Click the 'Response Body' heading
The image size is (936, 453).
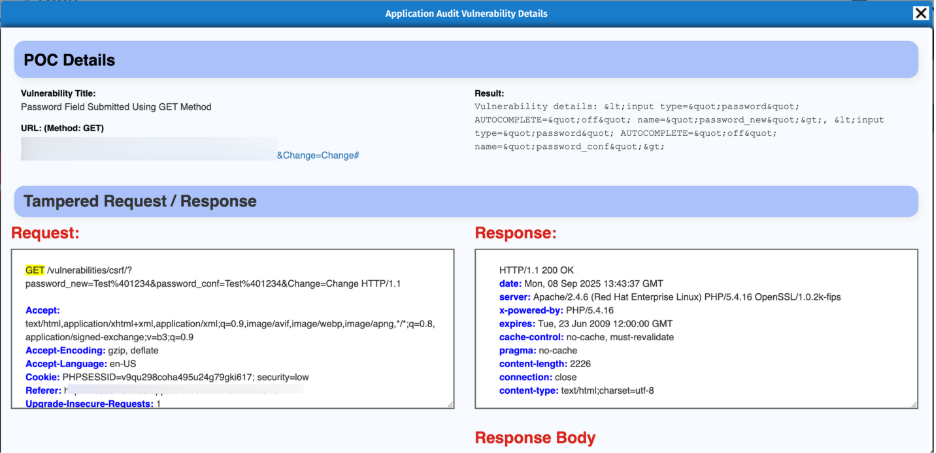[535, 438]
